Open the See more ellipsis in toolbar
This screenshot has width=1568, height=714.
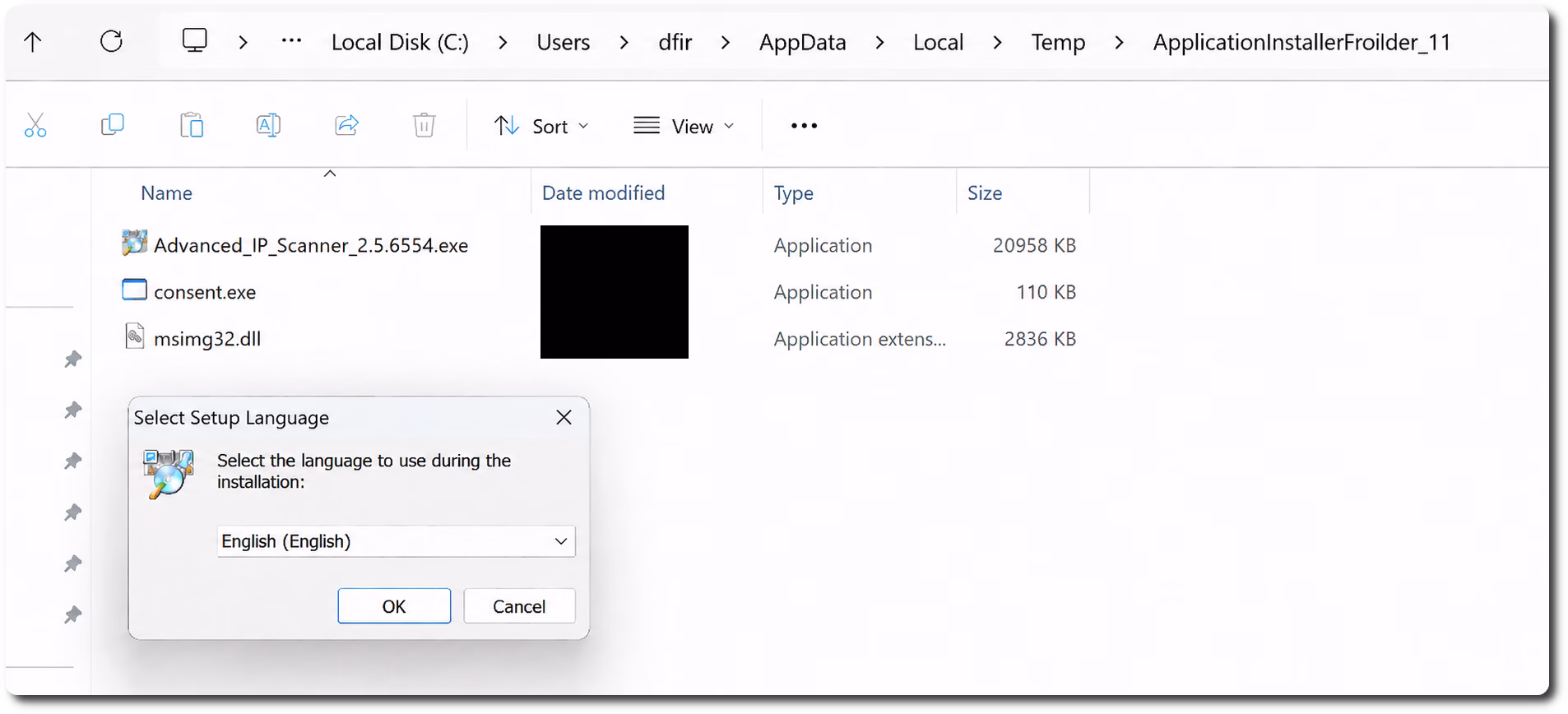pos(804,126)
